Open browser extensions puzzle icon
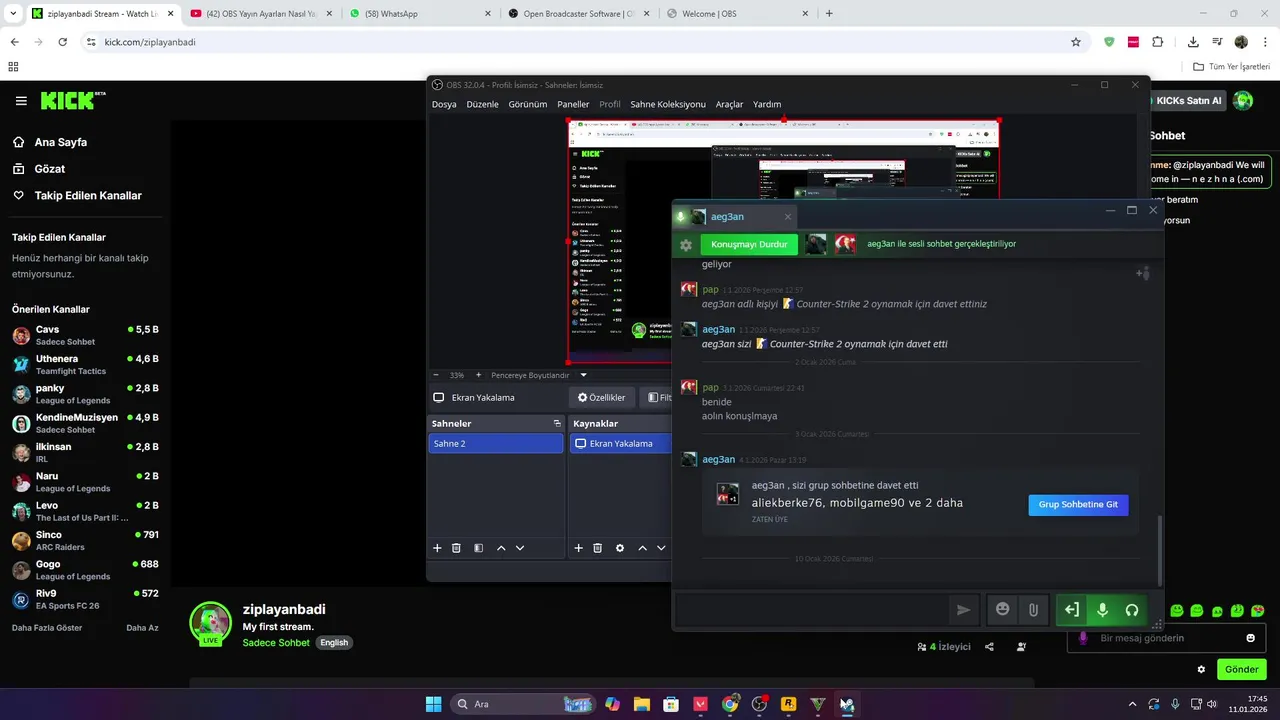1280x720 pixels. (1157, 42)
